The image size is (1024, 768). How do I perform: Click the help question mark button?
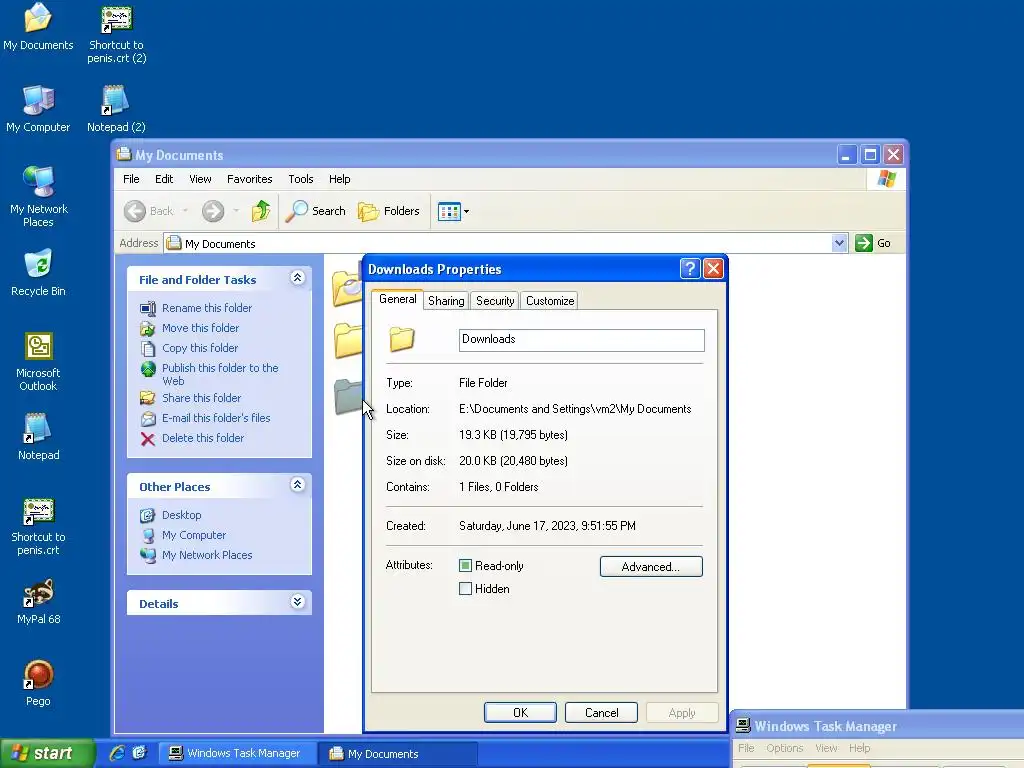(690, 268)
